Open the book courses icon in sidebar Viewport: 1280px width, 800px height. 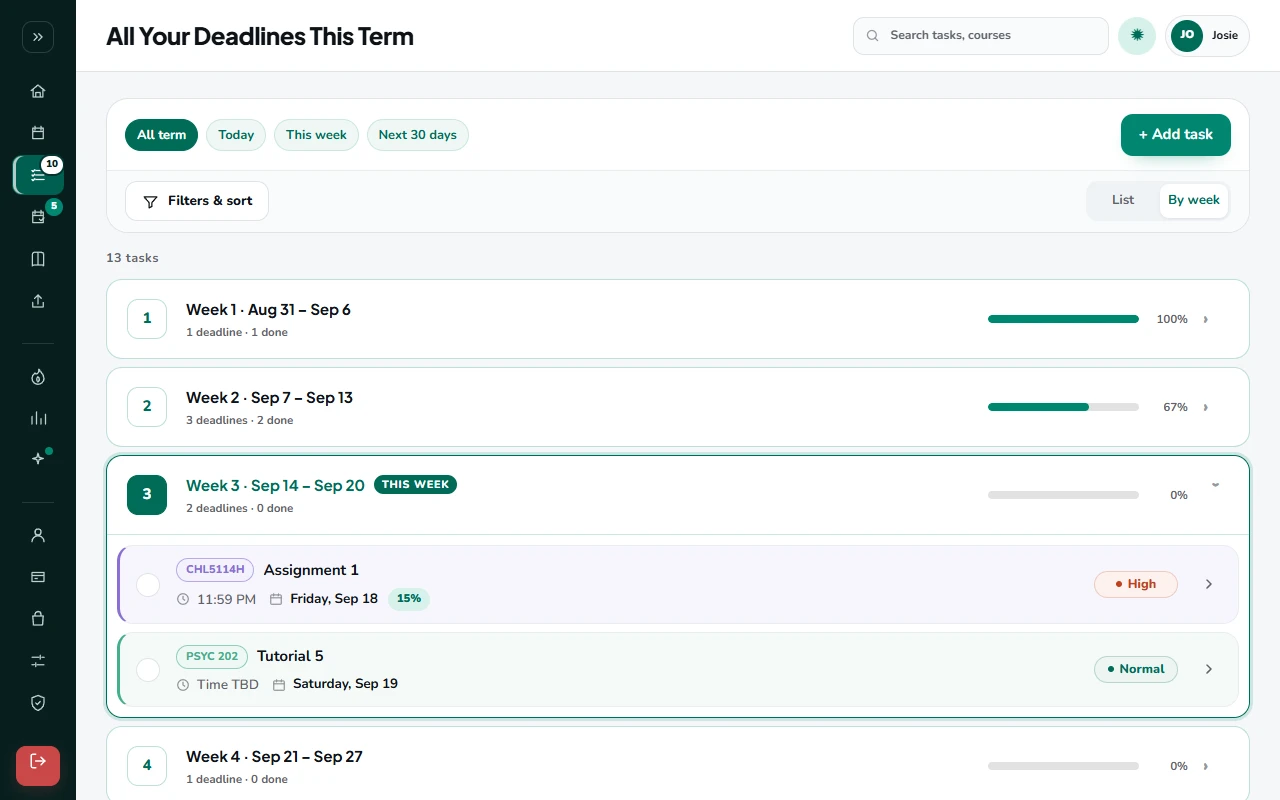tap(38, 259)
